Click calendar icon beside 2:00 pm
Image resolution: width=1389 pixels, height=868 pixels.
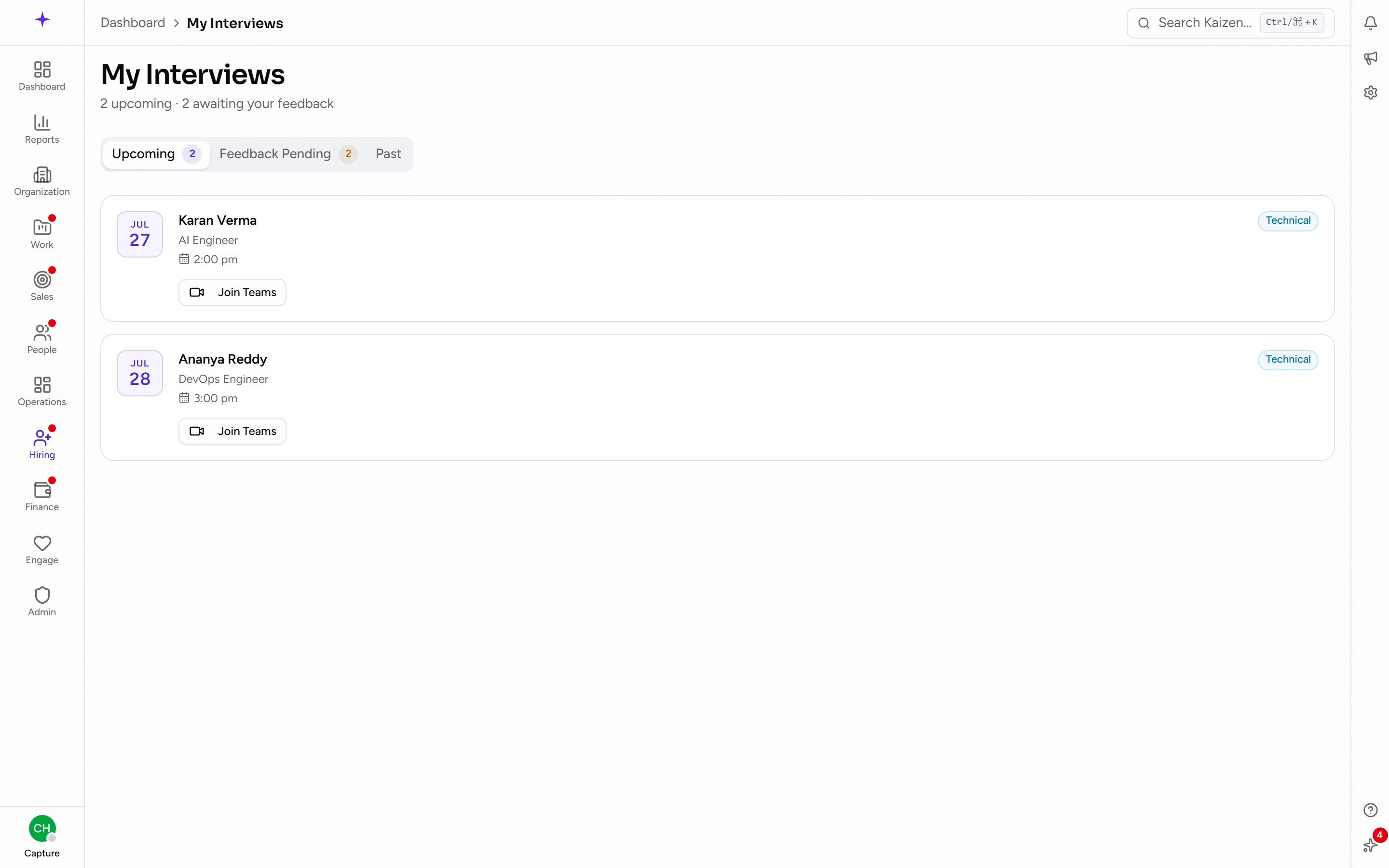tap(184, 259)
